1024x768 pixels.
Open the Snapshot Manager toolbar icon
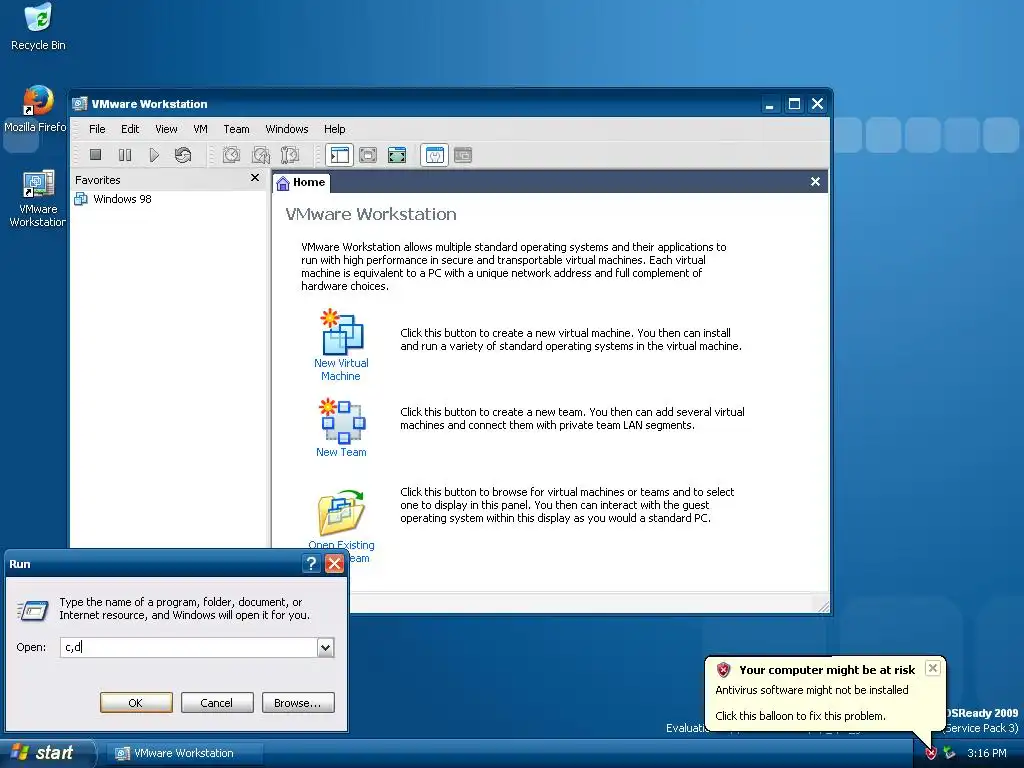click(289, 155)
